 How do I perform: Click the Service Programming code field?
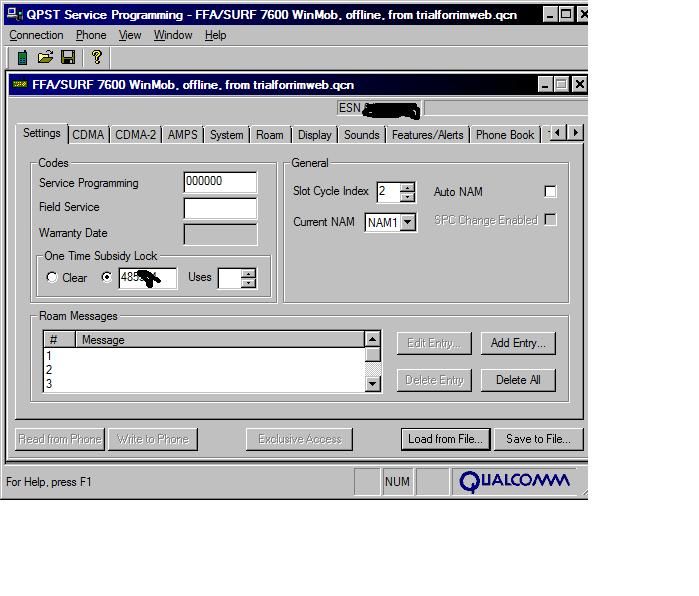point(220,182)
